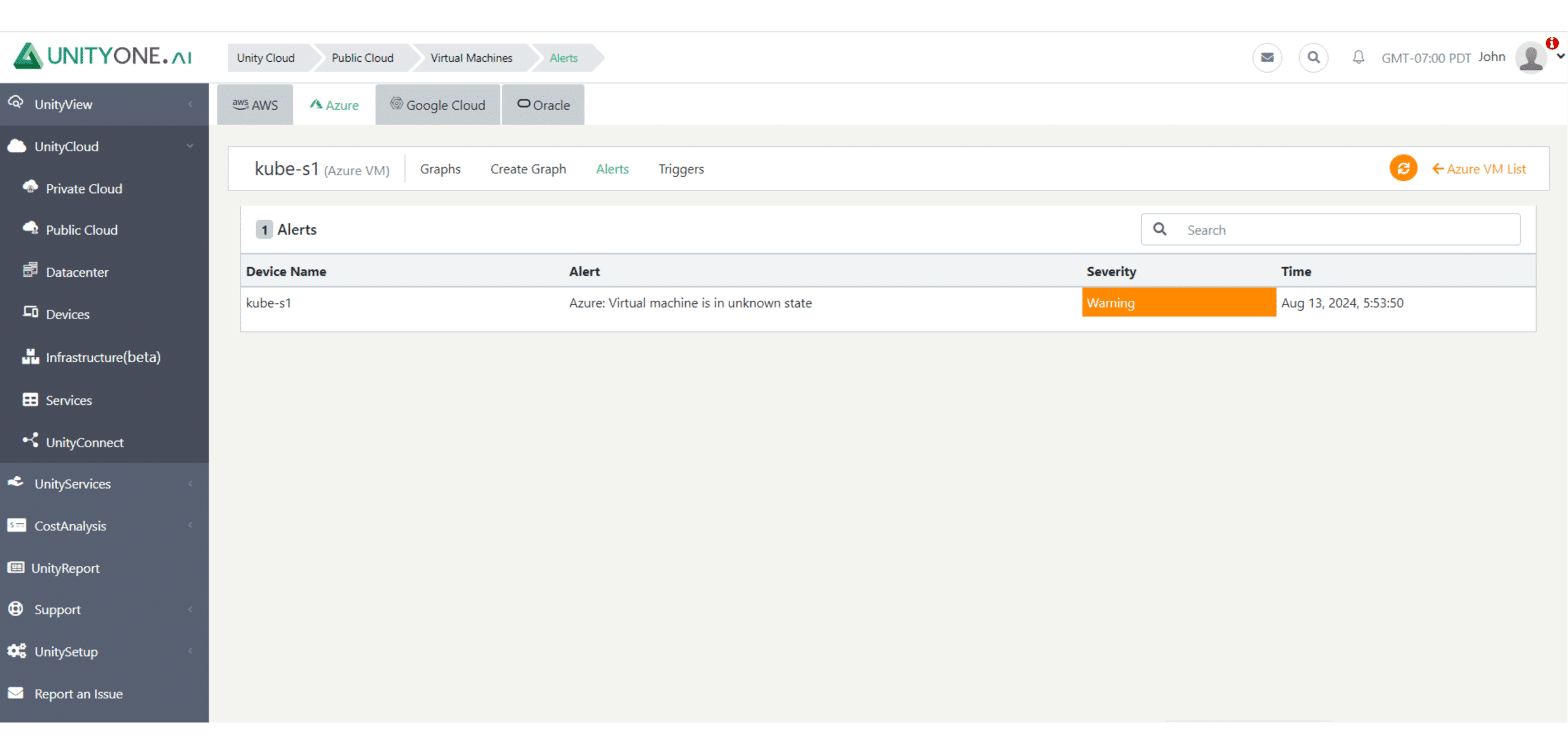Click the red info badge on avatar
Image resolution: width=1568 pixels, height=754 pixels.
coord(1551,43)
